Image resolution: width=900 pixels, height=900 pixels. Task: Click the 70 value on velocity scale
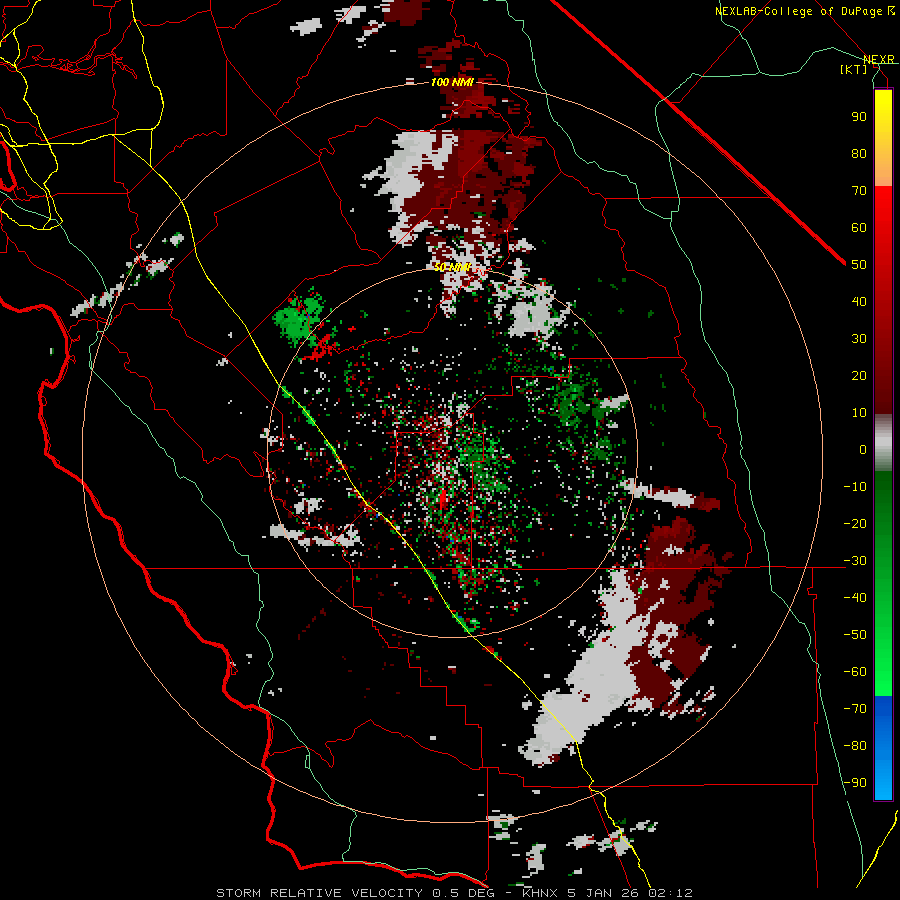(859, 191)
